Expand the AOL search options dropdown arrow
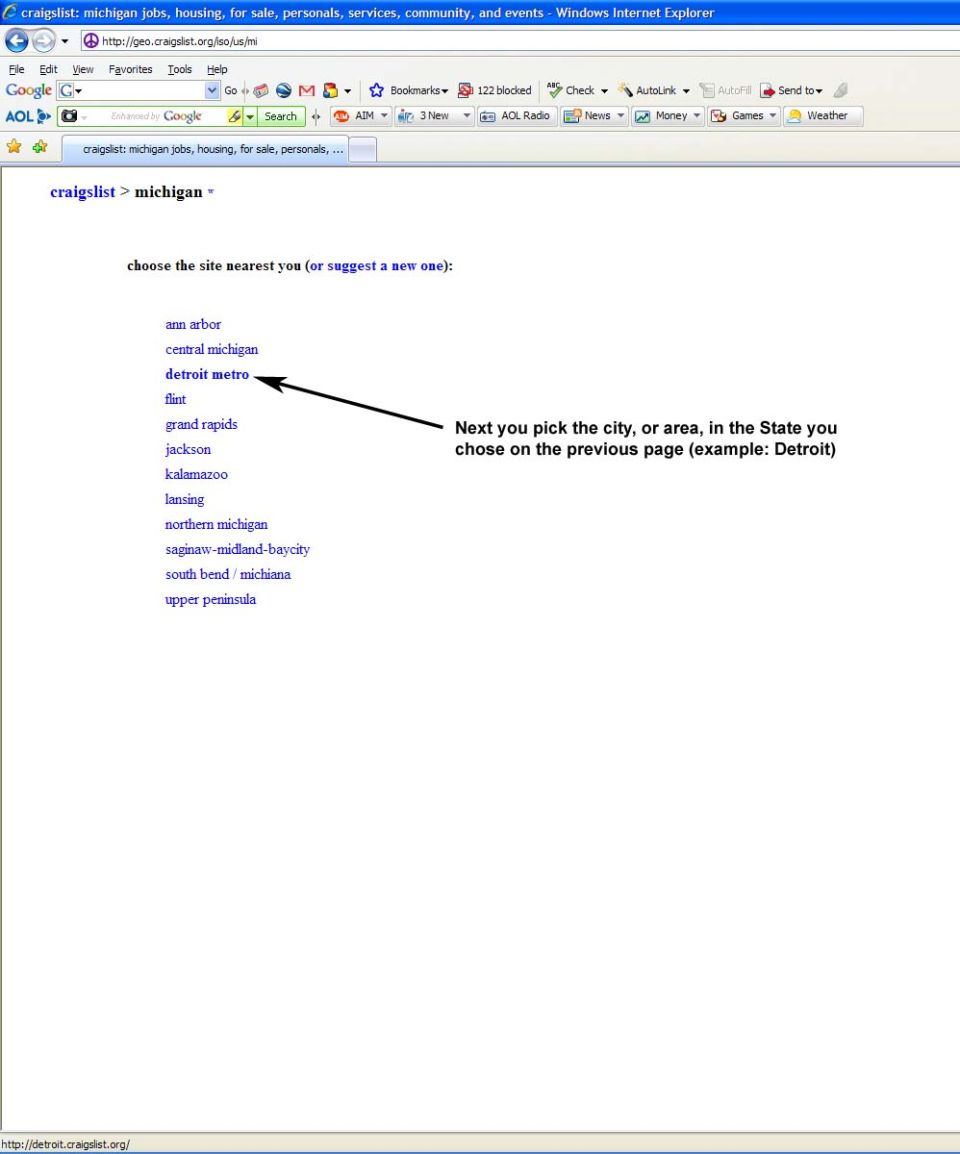This screenshot has height=1154, width=960. (x=250, y=116)
